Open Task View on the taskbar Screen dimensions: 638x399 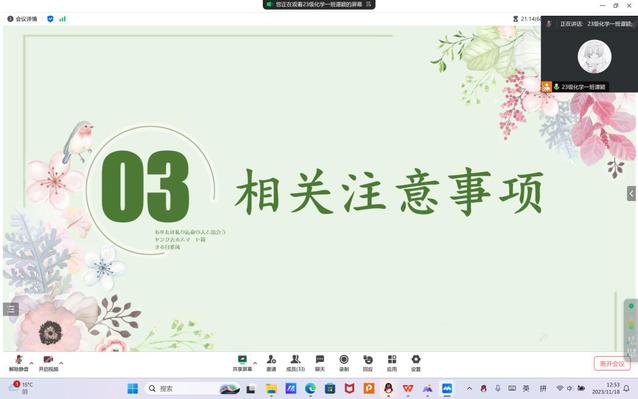pyautogui.click(x=251, y=389)
